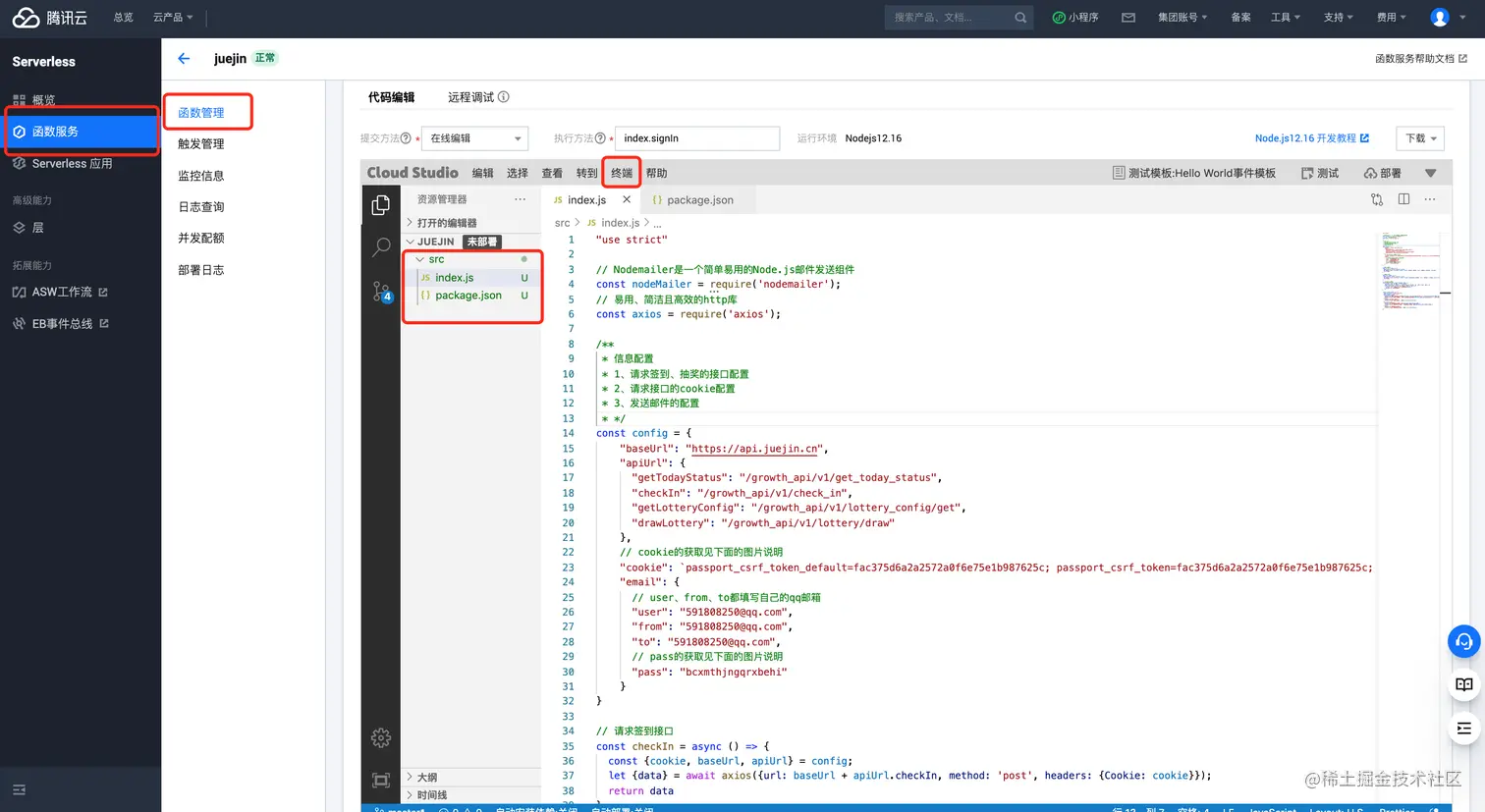Open the 云产品 dropdown
Image resolution: width=1485 pixels, height=812 pixels.
173,18
